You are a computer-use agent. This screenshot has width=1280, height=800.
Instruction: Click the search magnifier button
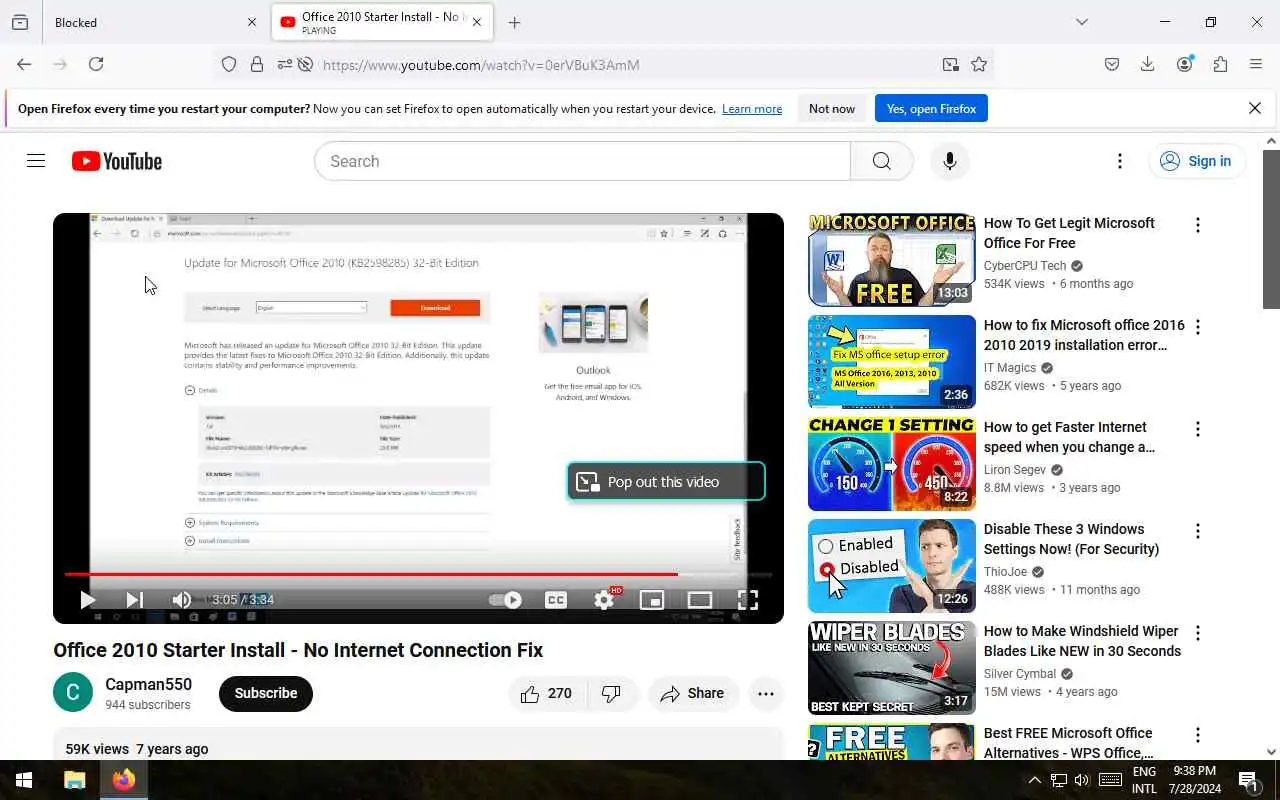(x=881, y=161)
